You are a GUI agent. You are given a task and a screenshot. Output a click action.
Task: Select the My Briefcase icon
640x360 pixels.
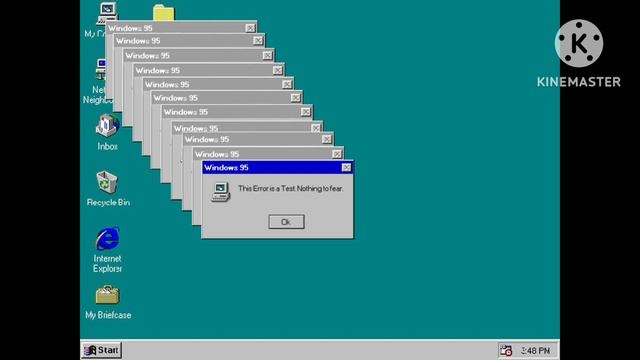(107, 295)
